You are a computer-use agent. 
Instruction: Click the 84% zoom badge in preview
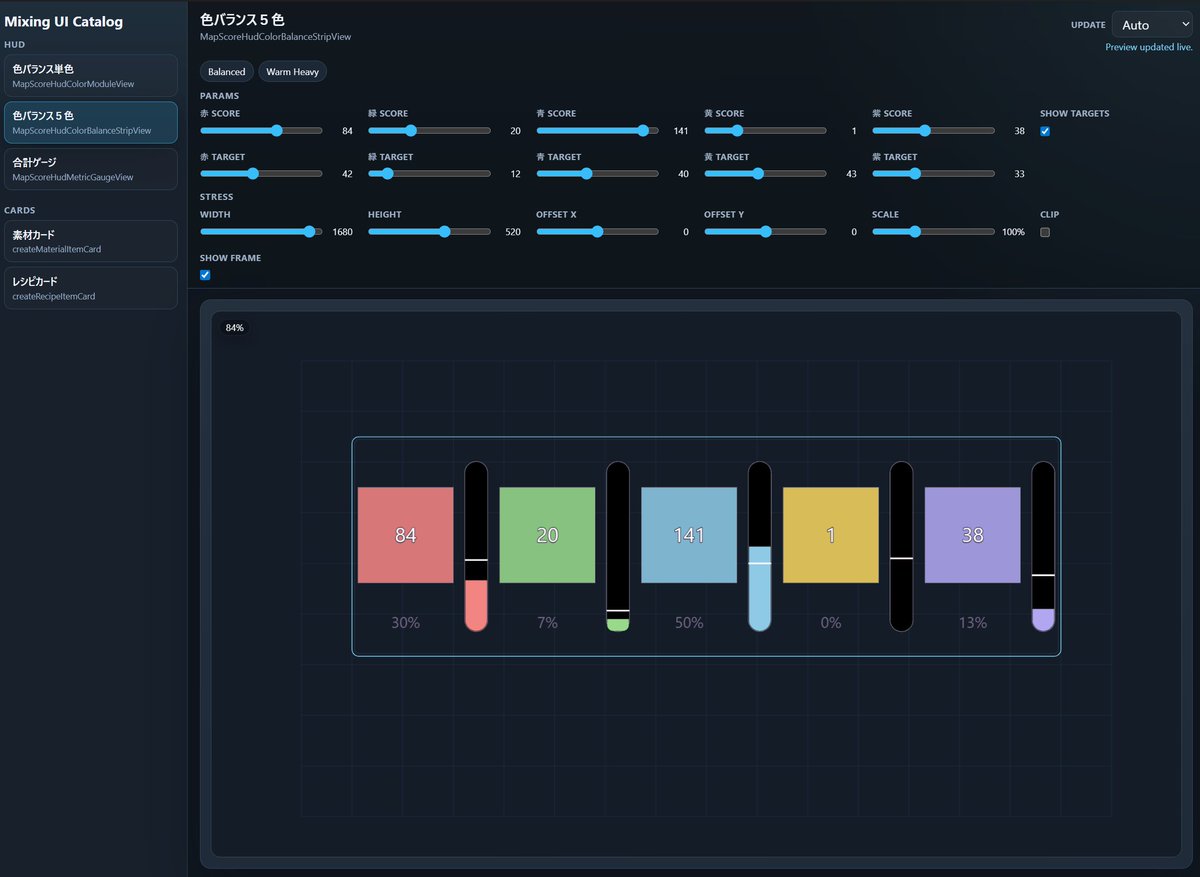(234, 328)
